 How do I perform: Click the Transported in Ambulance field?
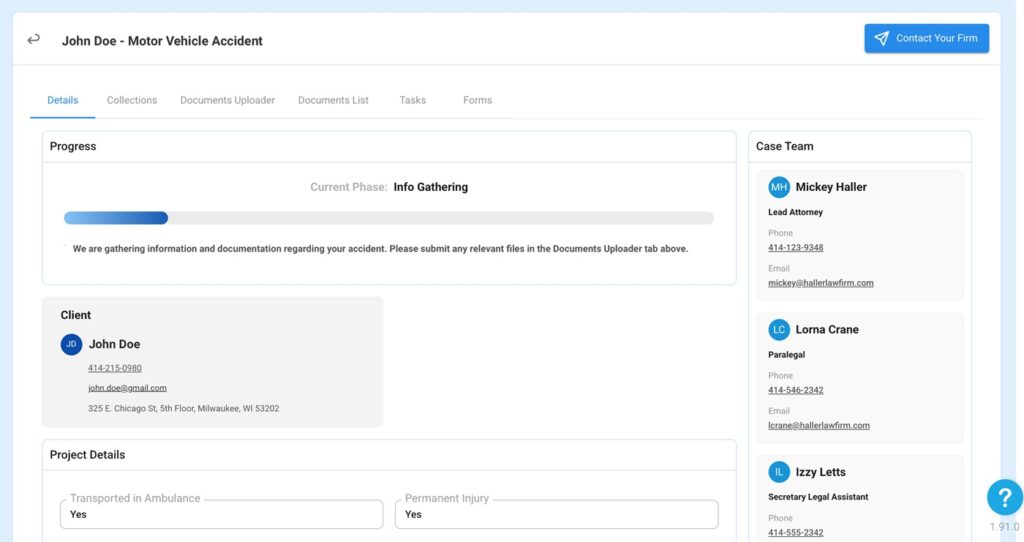(221, 514)
